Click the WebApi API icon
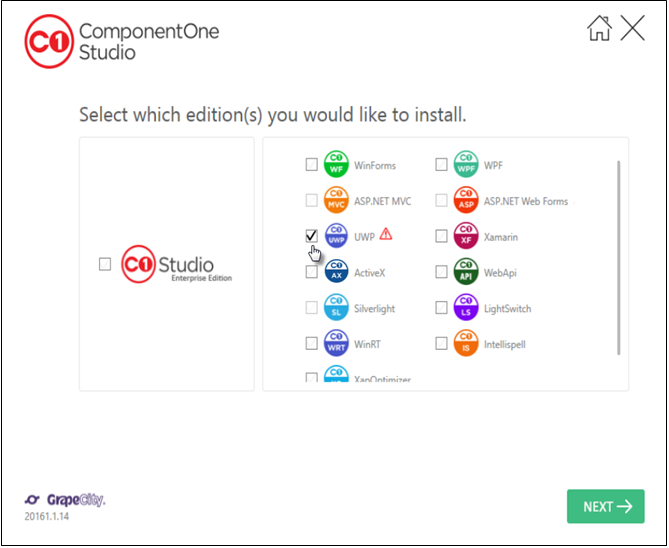Image resolution: width=669 pixels, height=548 pixels. point(466,272)
